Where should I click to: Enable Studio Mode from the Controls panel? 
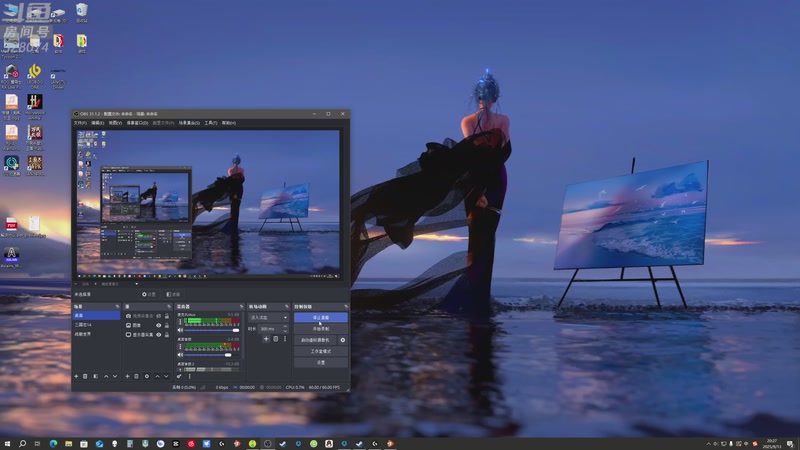(321, 351)
